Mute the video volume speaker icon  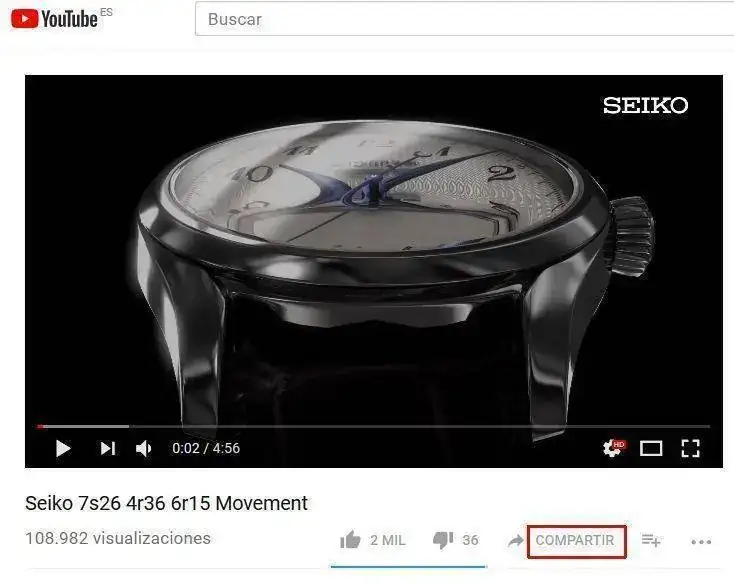[143, 448]
